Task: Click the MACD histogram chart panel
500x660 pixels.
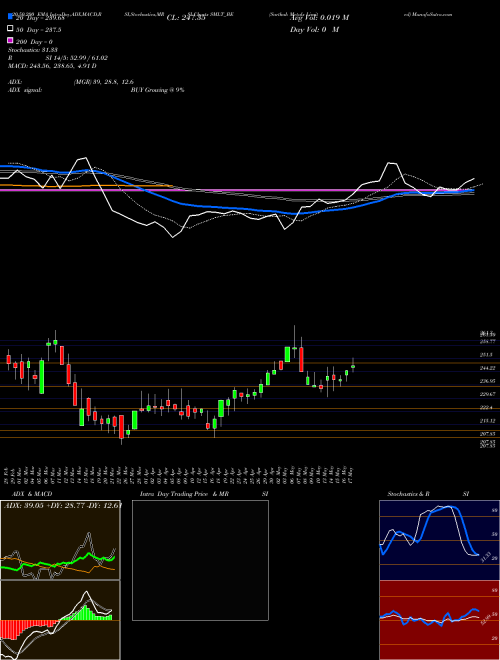Action: point(60,620)
